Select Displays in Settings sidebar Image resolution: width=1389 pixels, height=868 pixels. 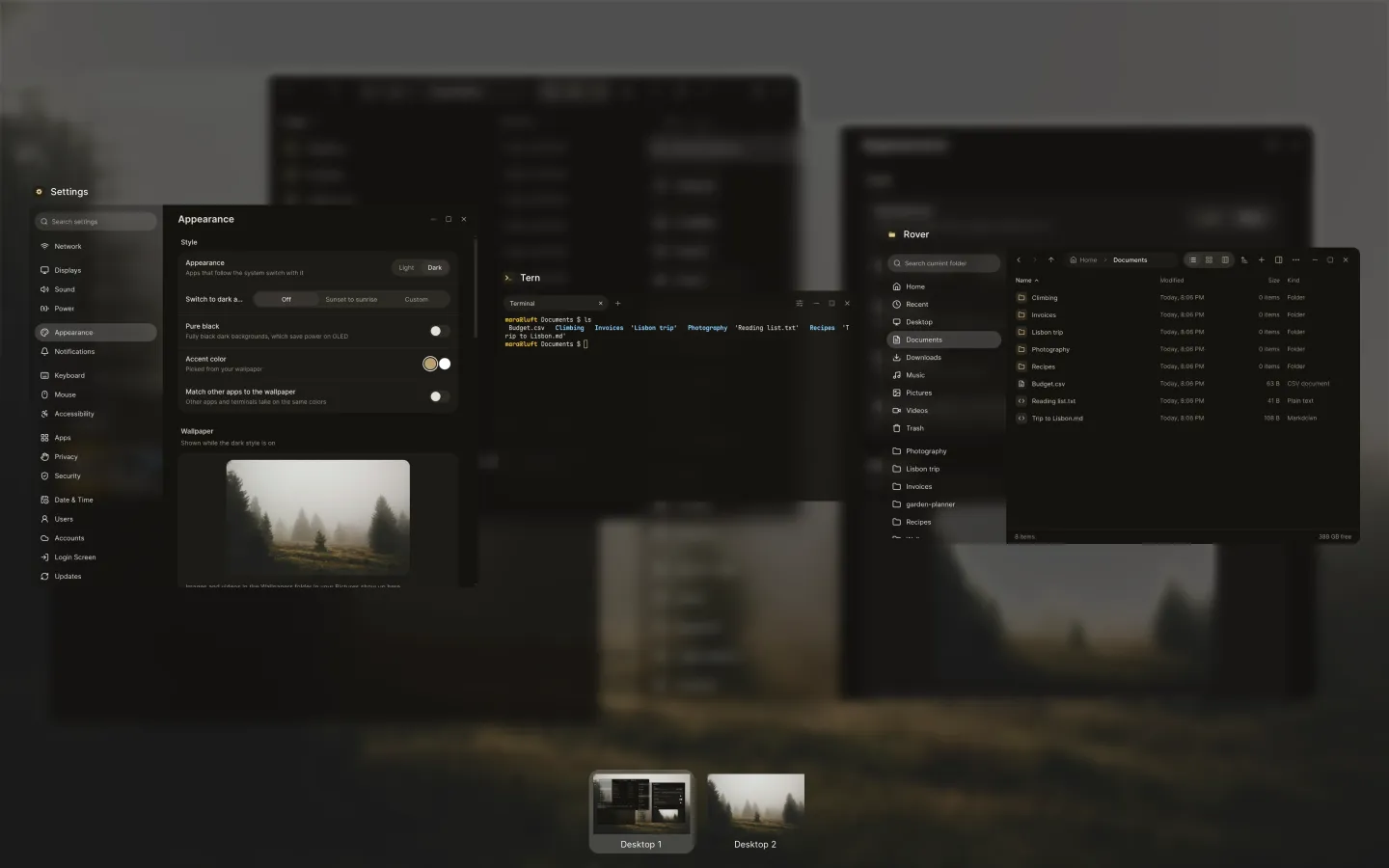click(x=95, y=270)
